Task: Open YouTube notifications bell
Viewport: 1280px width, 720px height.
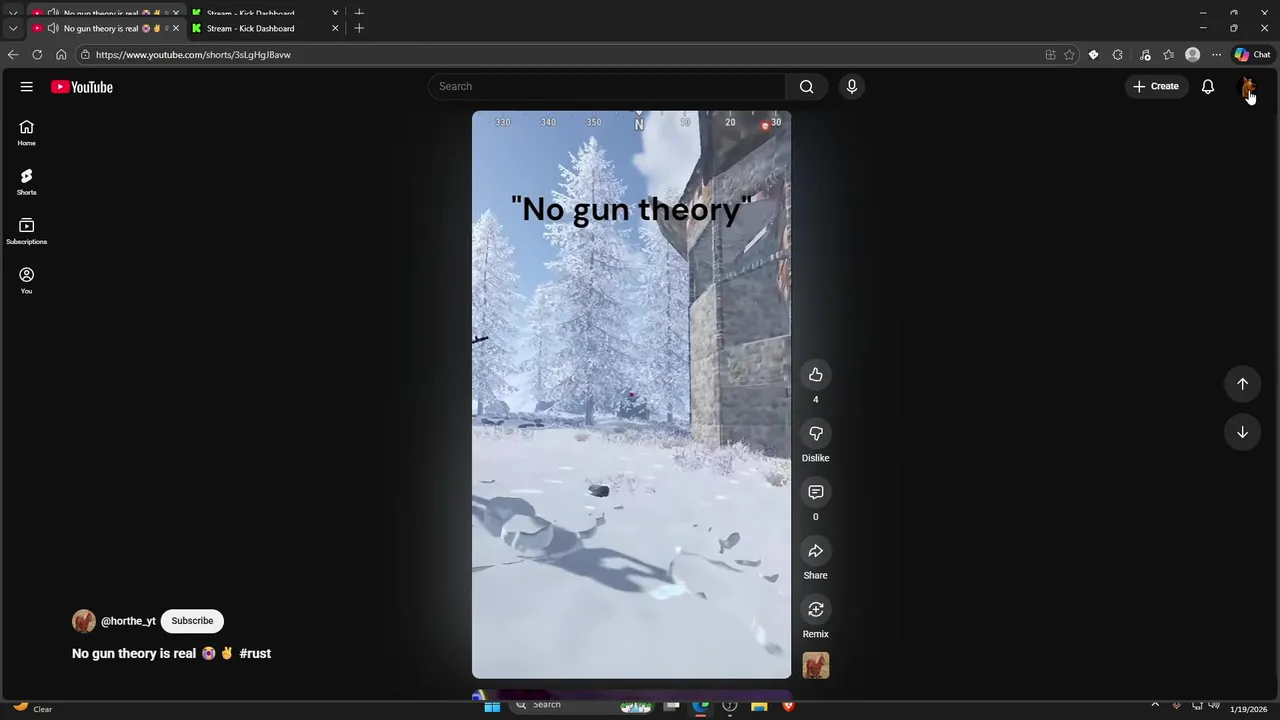Action: [x=1208, y=87]
